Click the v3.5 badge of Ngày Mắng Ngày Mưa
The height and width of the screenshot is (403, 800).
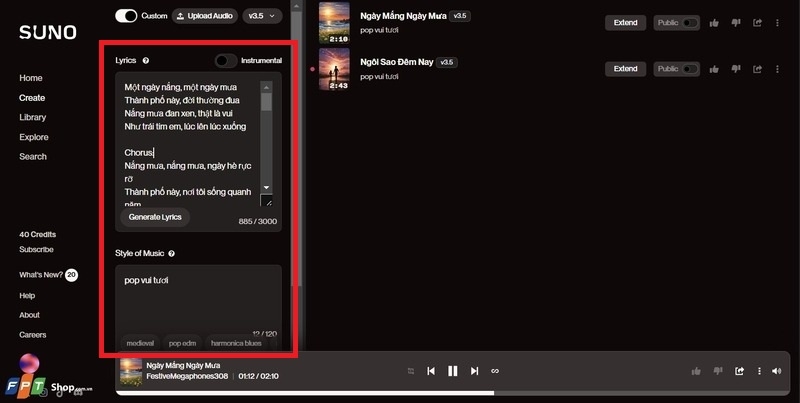click(460, 16)
